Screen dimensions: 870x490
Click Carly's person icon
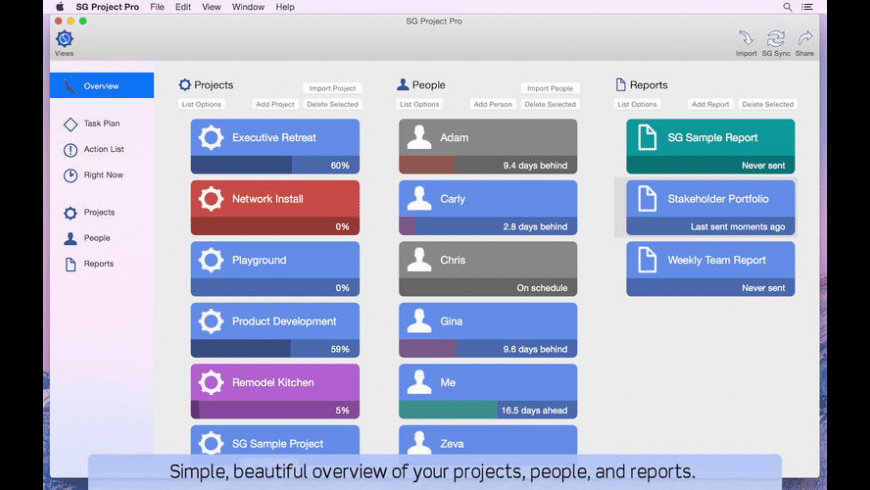(x=419, y=199)
